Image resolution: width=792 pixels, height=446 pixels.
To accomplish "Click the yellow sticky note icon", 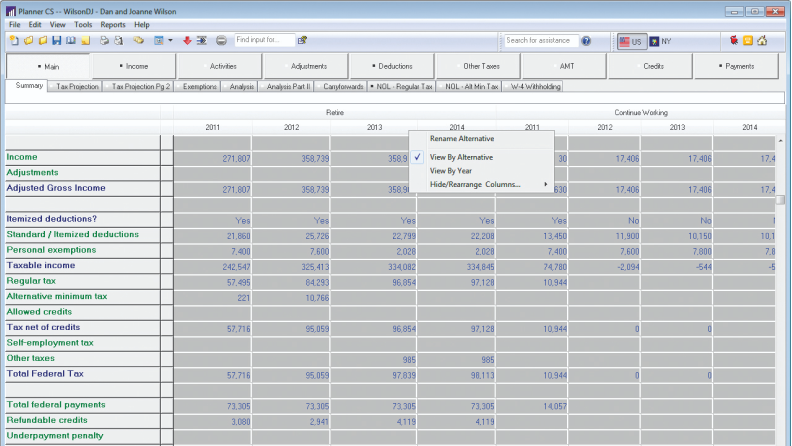I will tap(85, 40).
